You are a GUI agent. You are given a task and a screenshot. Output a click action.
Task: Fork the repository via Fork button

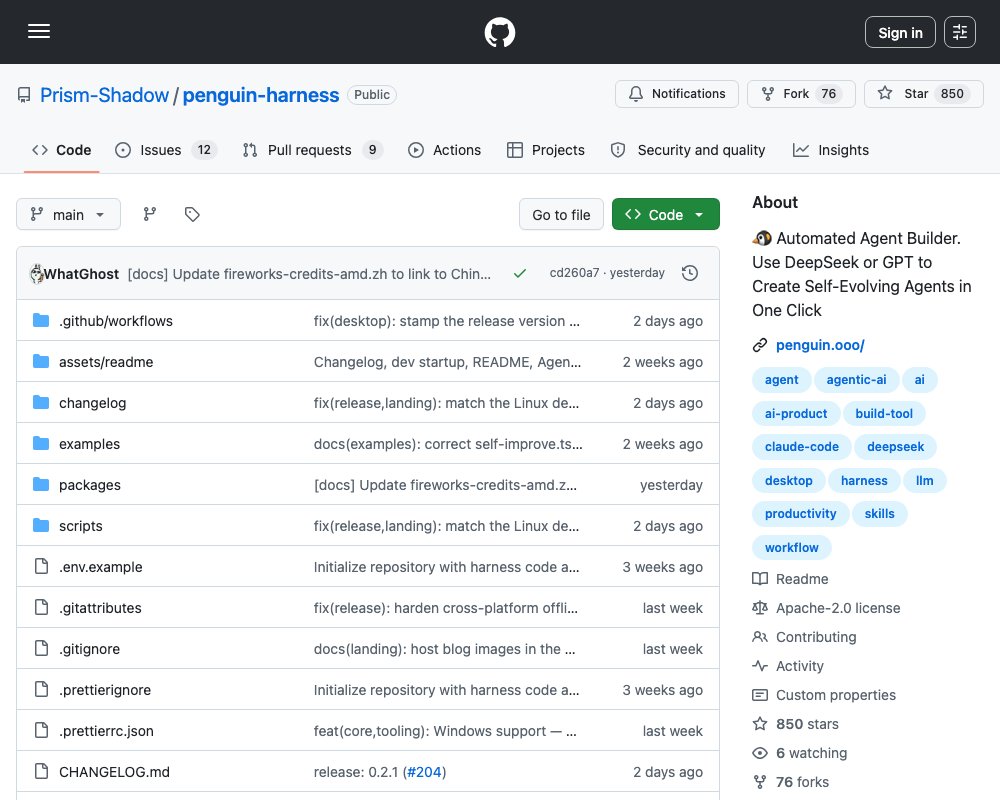[x=801, y=94]
